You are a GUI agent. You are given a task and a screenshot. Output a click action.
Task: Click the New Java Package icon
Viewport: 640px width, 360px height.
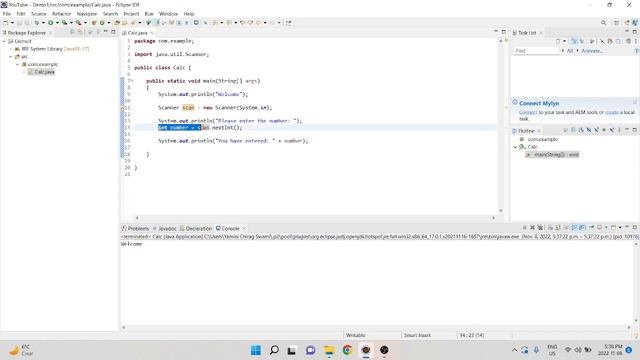click(x=94, y=23)
